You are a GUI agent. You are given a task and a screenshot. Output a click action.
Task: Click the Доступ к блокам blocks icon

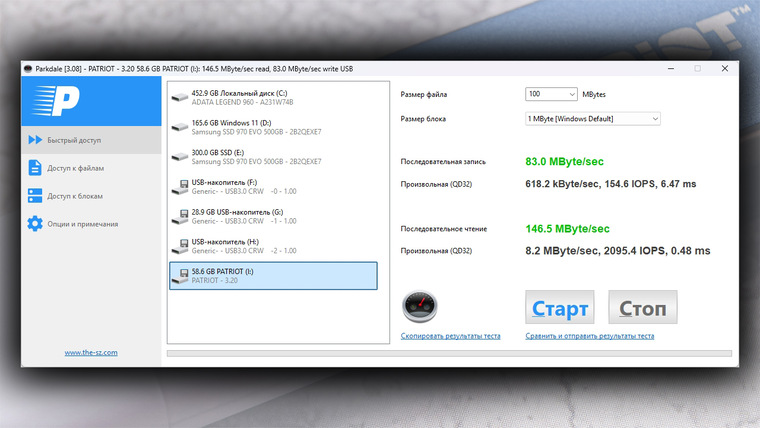pos(35,196)
